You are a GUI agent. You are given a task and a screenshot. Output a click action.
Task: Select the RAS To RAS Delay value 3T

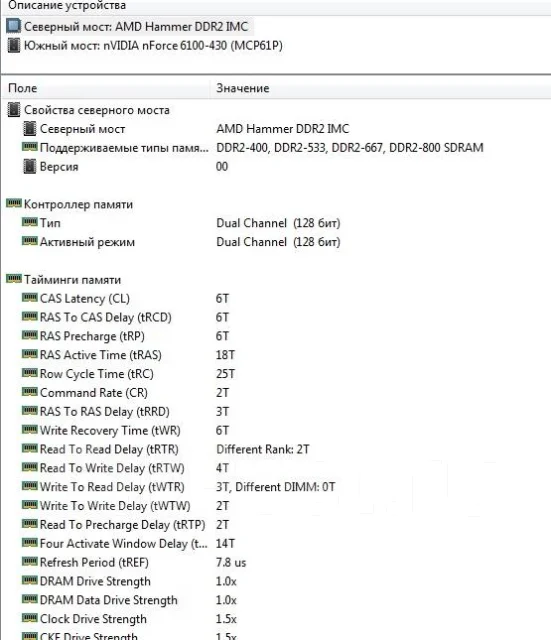coord(222,411)
